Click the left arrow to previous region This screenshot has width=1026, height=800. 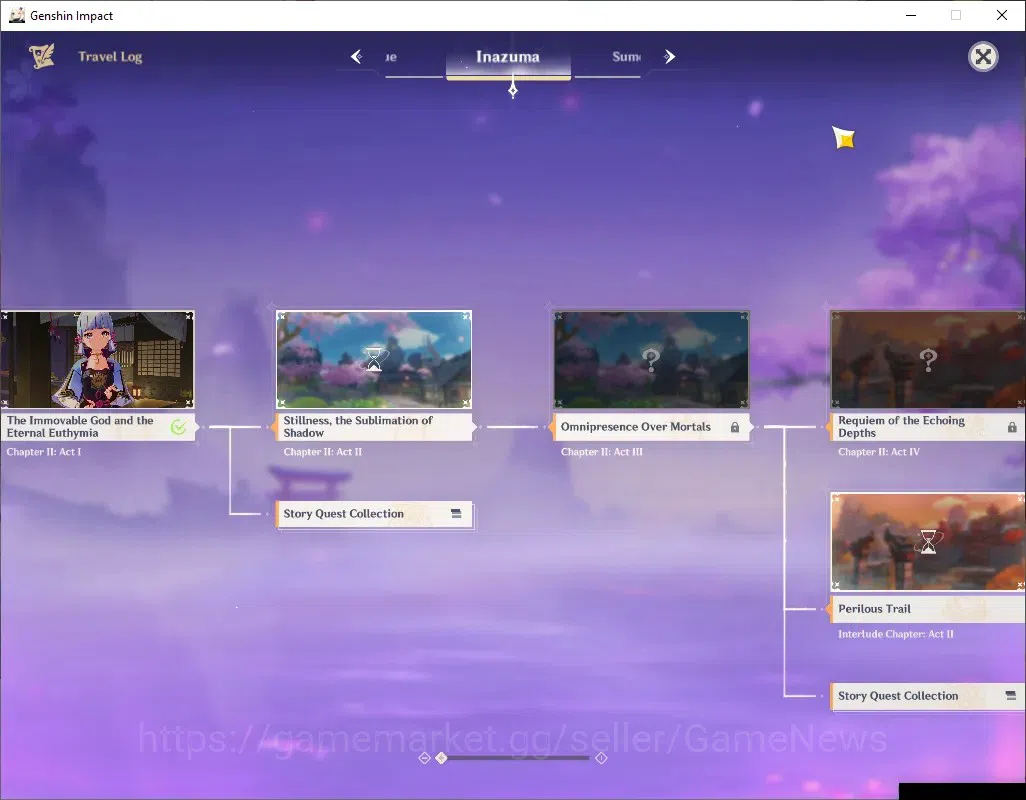(x=357, y=57)
